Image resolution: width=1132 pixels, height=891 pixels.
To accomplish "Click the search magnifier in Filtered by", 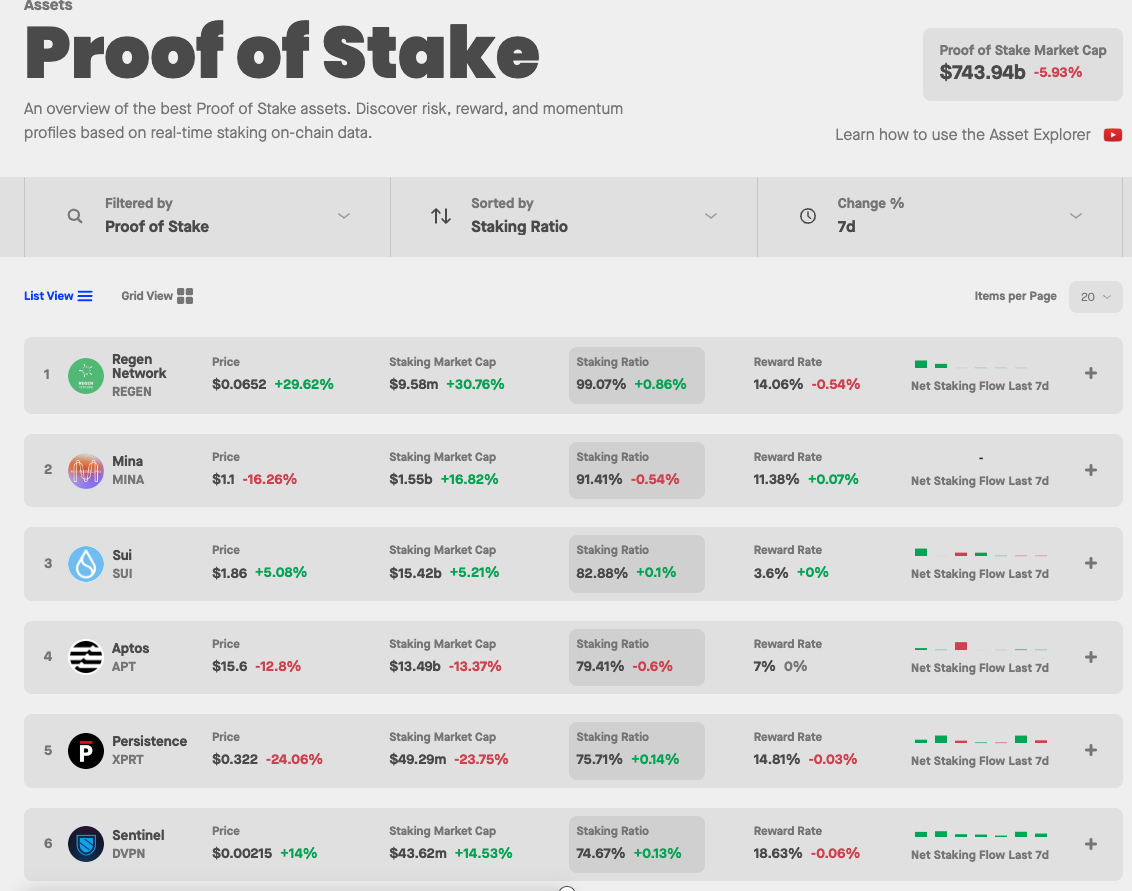I will coord(74,216).
